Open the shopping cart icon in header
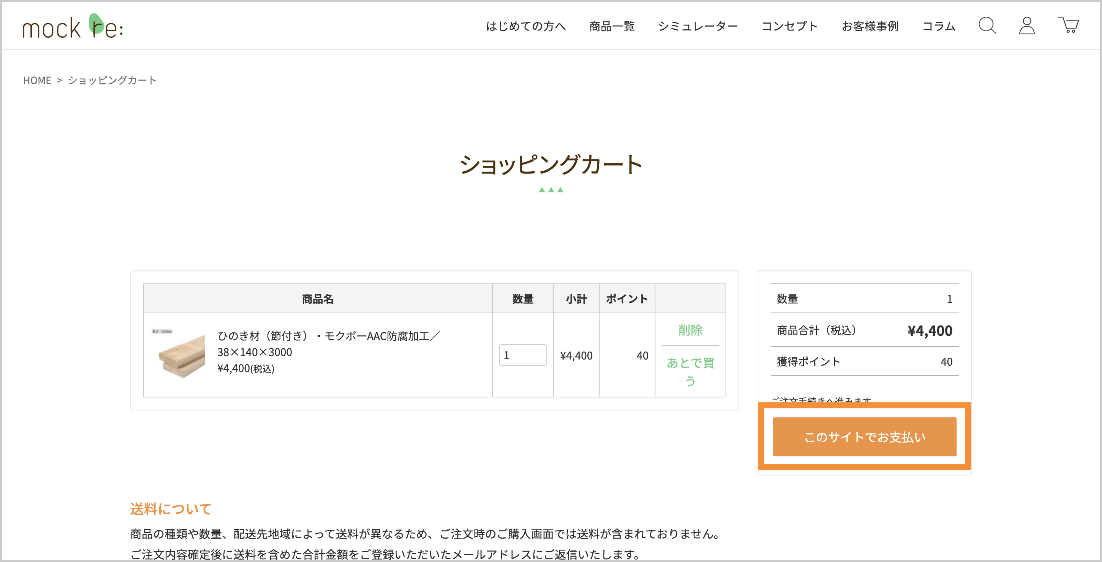Screen dimensions: 1102x563 tap(1068, 26)
